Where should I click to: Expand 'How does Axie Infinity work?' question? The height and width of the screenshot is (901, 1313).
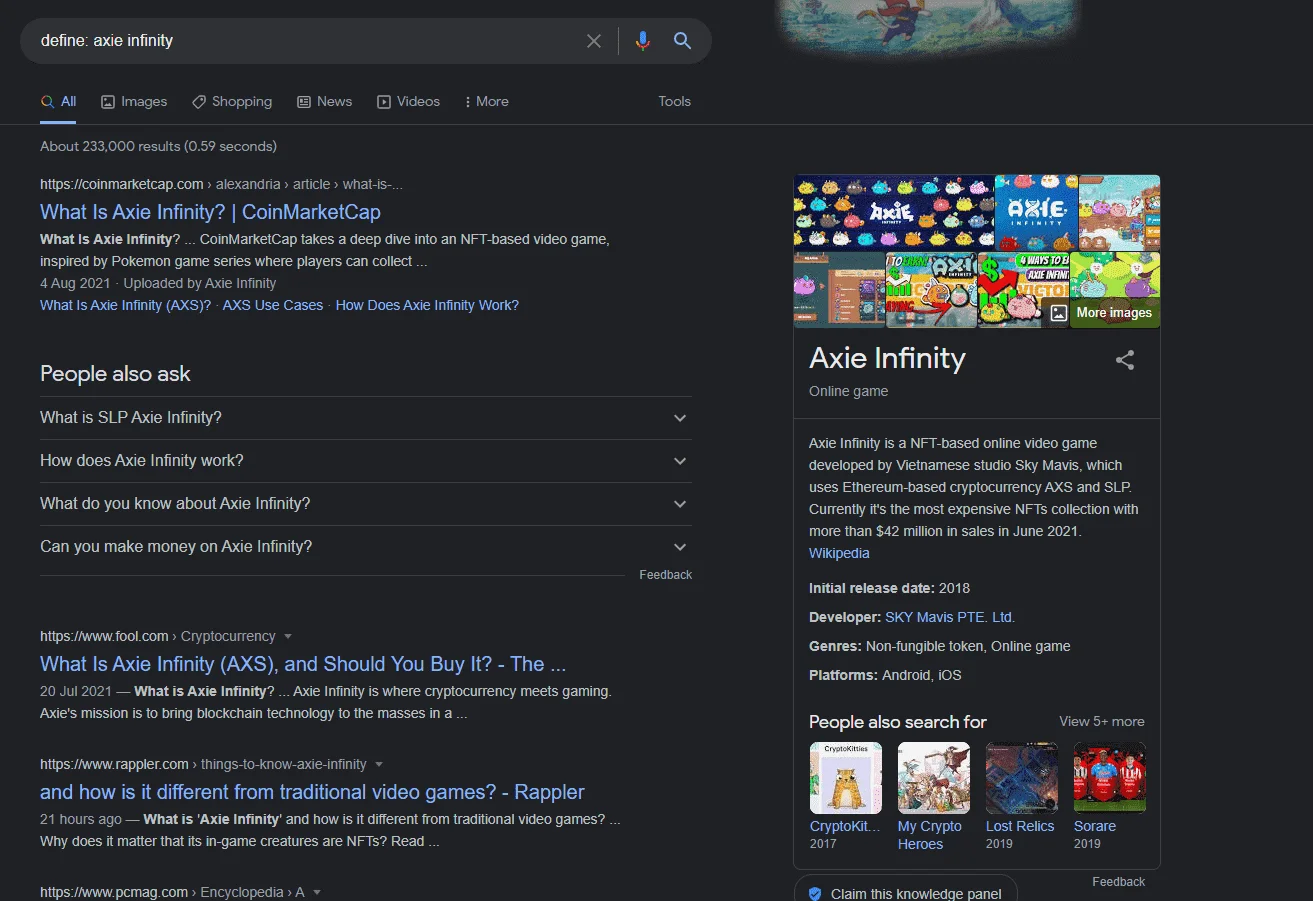point(366,461)
